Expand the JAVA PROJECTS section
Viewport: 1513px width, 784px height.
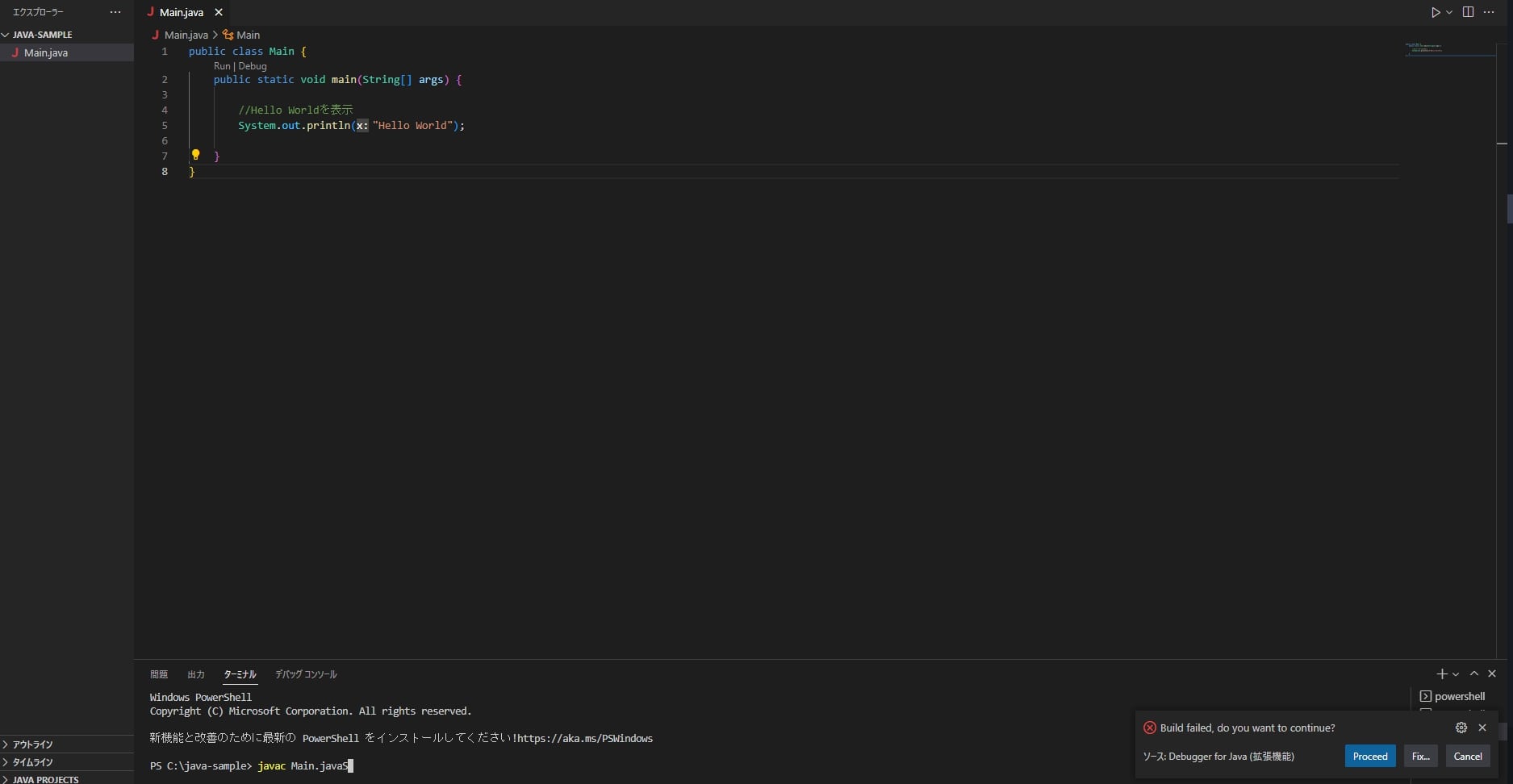(67, 779)
